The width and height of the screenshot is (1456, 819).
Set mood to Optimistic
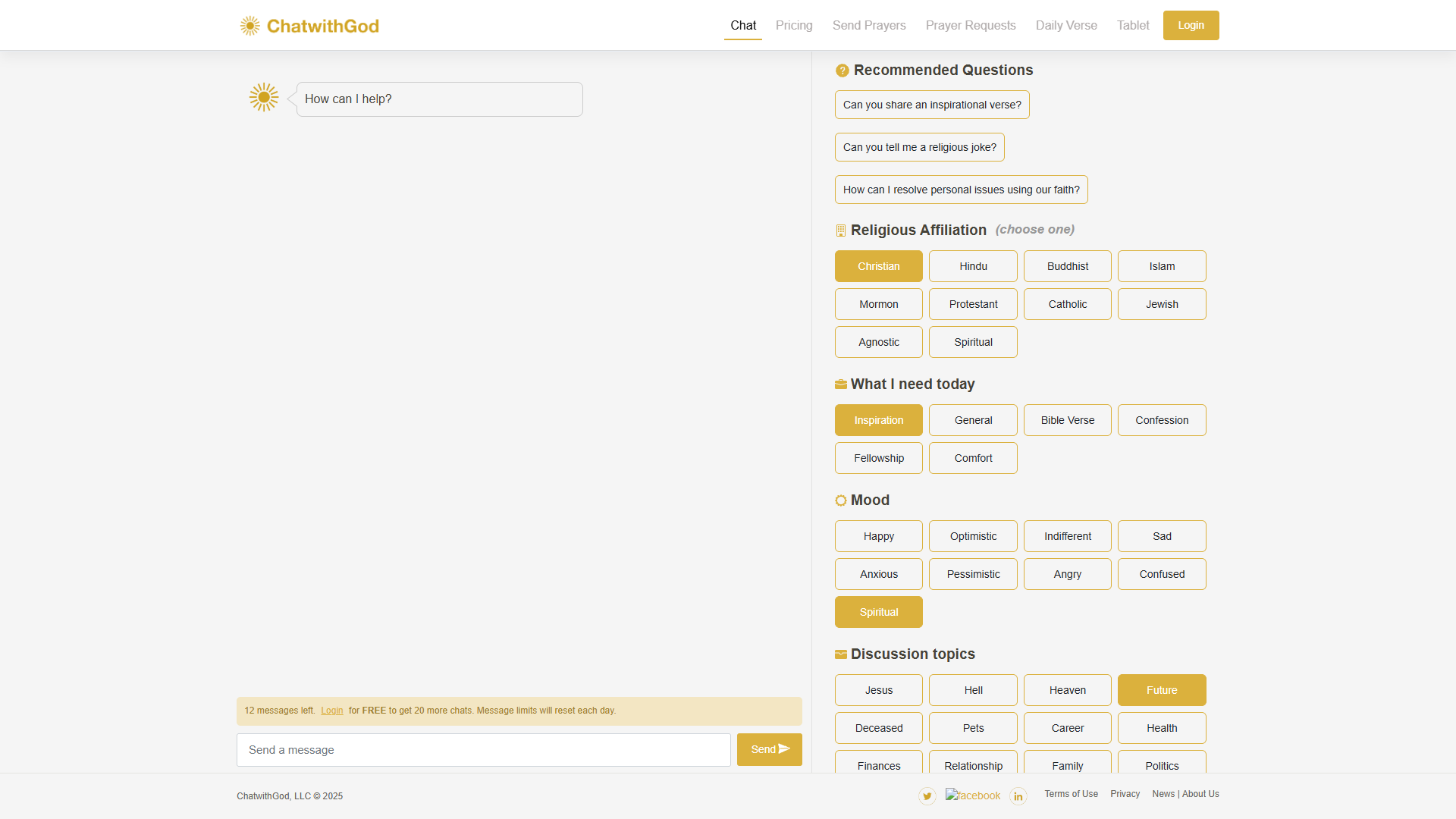[973, 536]
